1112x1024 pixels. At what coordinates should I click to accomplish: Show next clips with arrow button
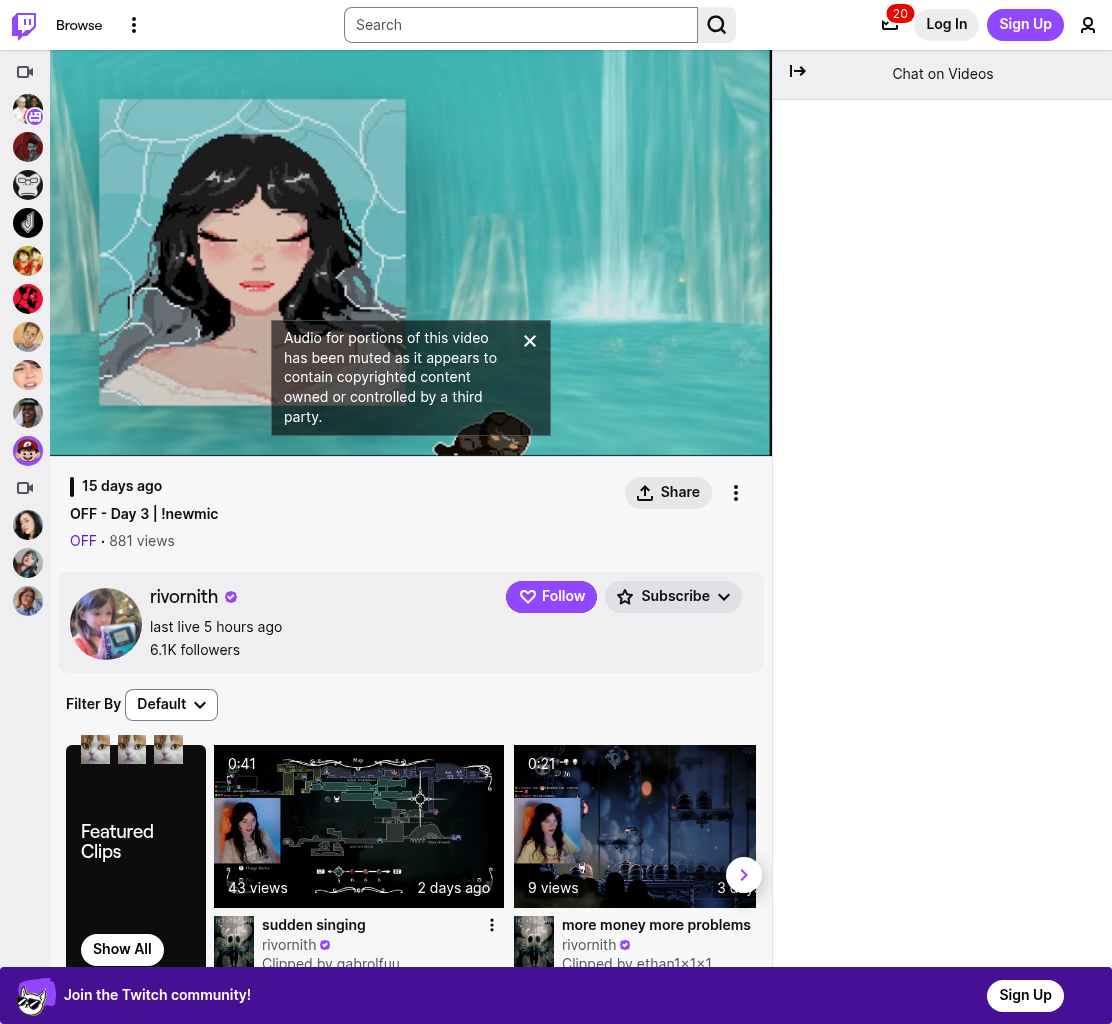tap(743, 875)
